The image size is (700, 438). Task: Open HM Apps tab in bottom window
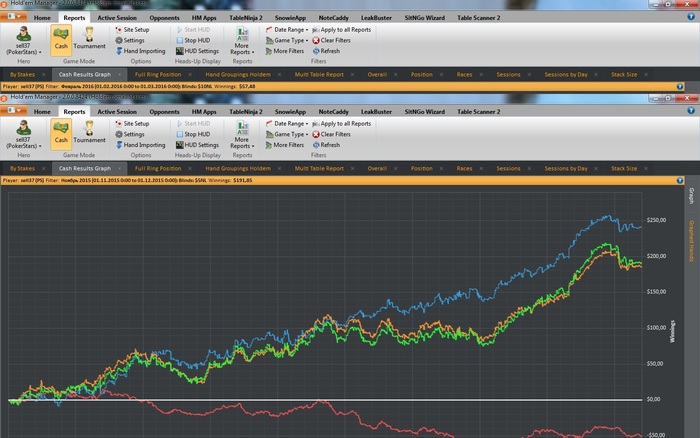(x=204, y=112)
